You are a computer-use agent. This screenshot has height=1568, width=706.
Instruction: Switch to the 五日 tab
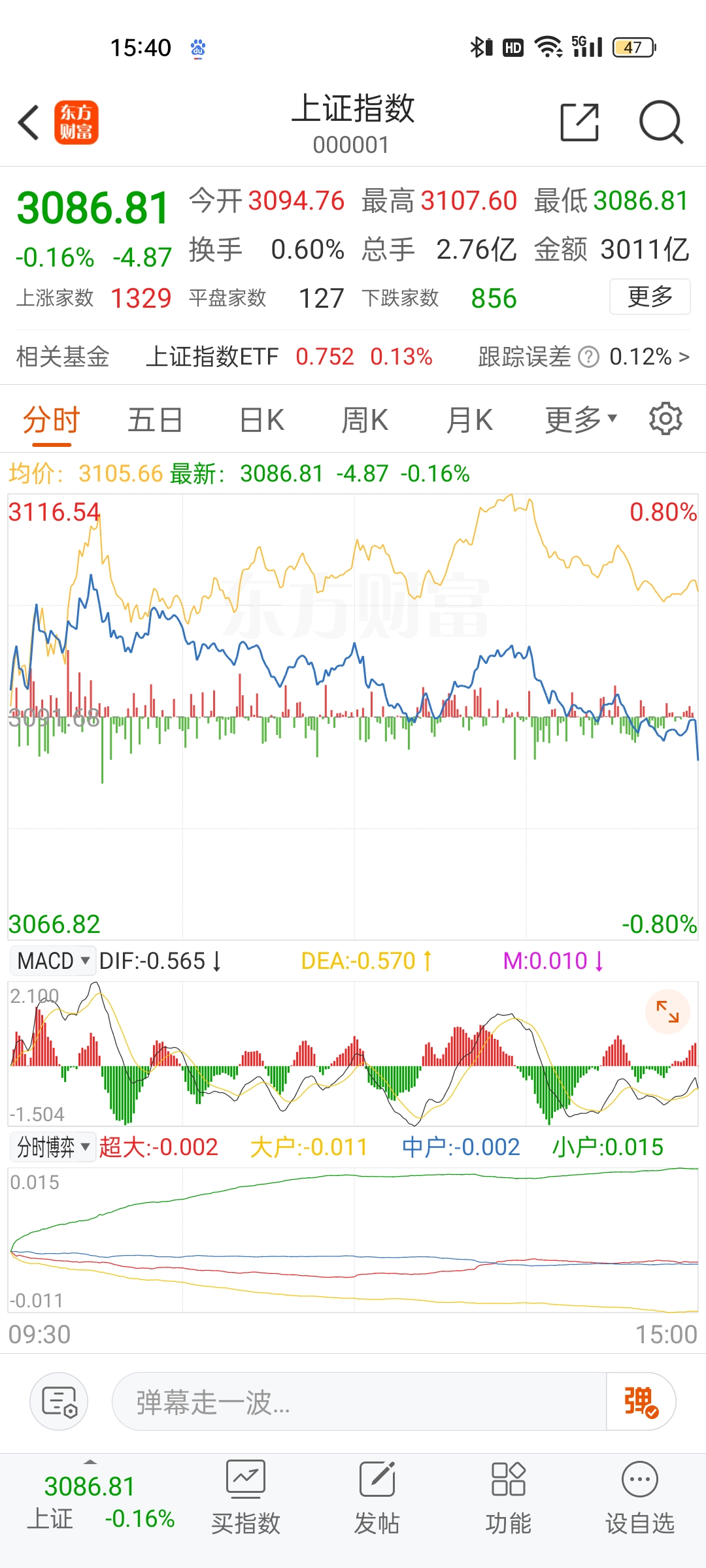click(155, 419)
